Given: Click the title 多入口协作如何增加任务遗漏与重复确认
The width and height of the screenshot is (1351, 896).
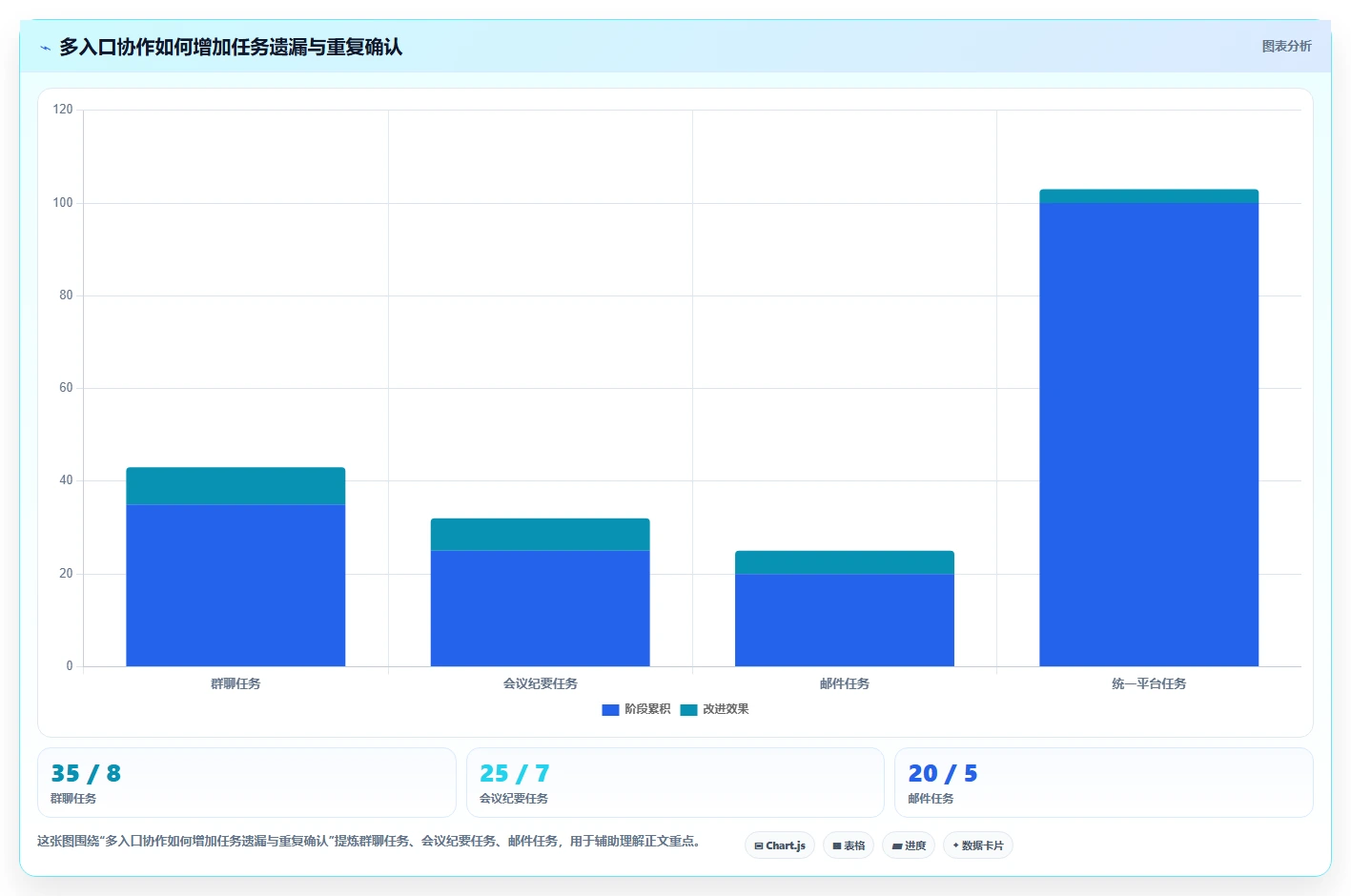Looking at the screenshot, I should 231,47.
